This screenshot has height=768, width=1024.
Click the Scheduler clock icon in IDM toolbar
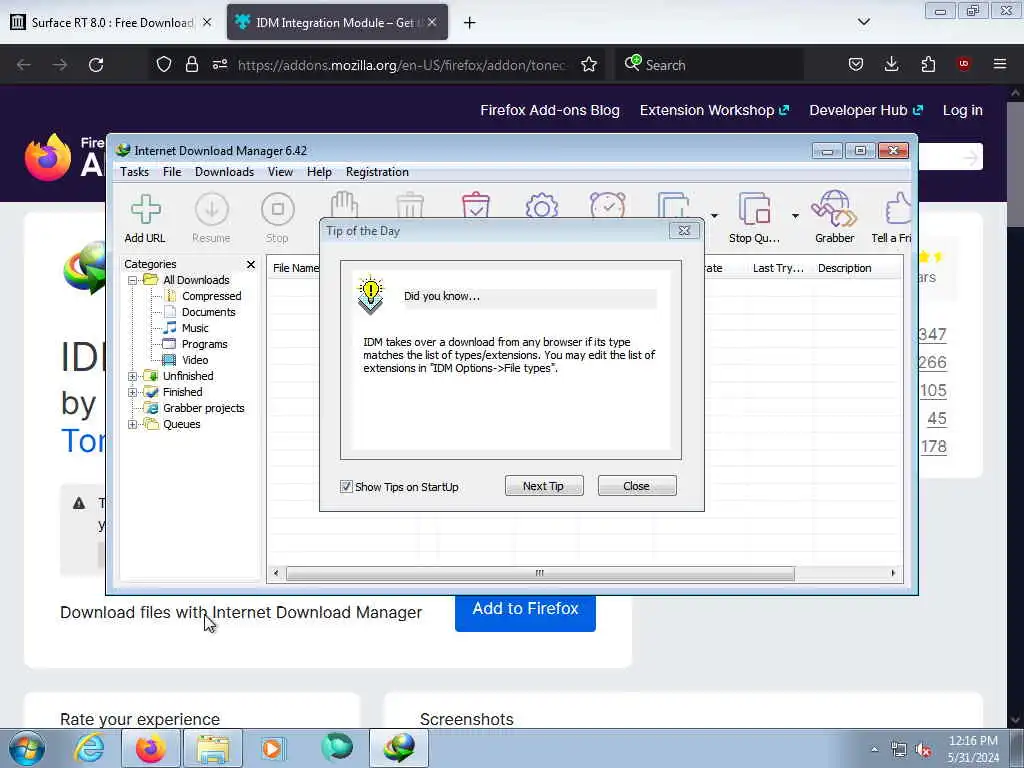[x=607, y=206]
